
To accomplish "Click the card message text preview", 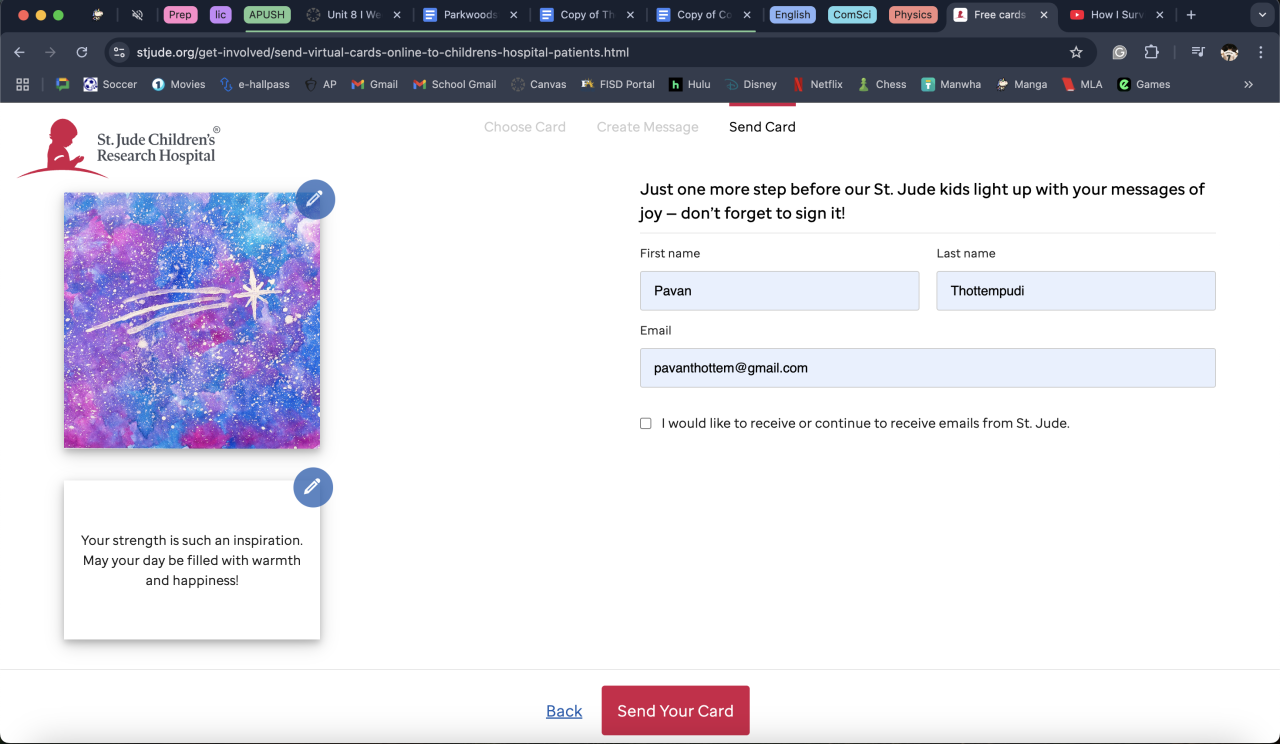I will 192,560.
